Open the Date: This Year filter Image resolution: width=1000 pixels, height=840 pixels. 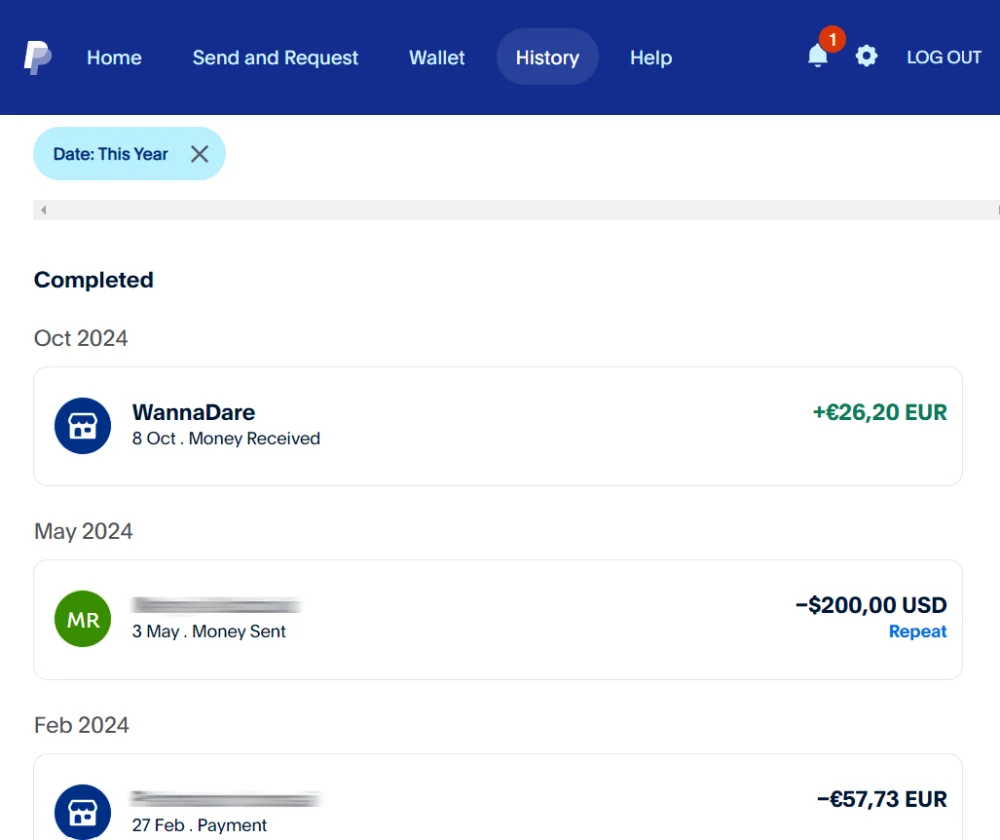click(110, 154)
